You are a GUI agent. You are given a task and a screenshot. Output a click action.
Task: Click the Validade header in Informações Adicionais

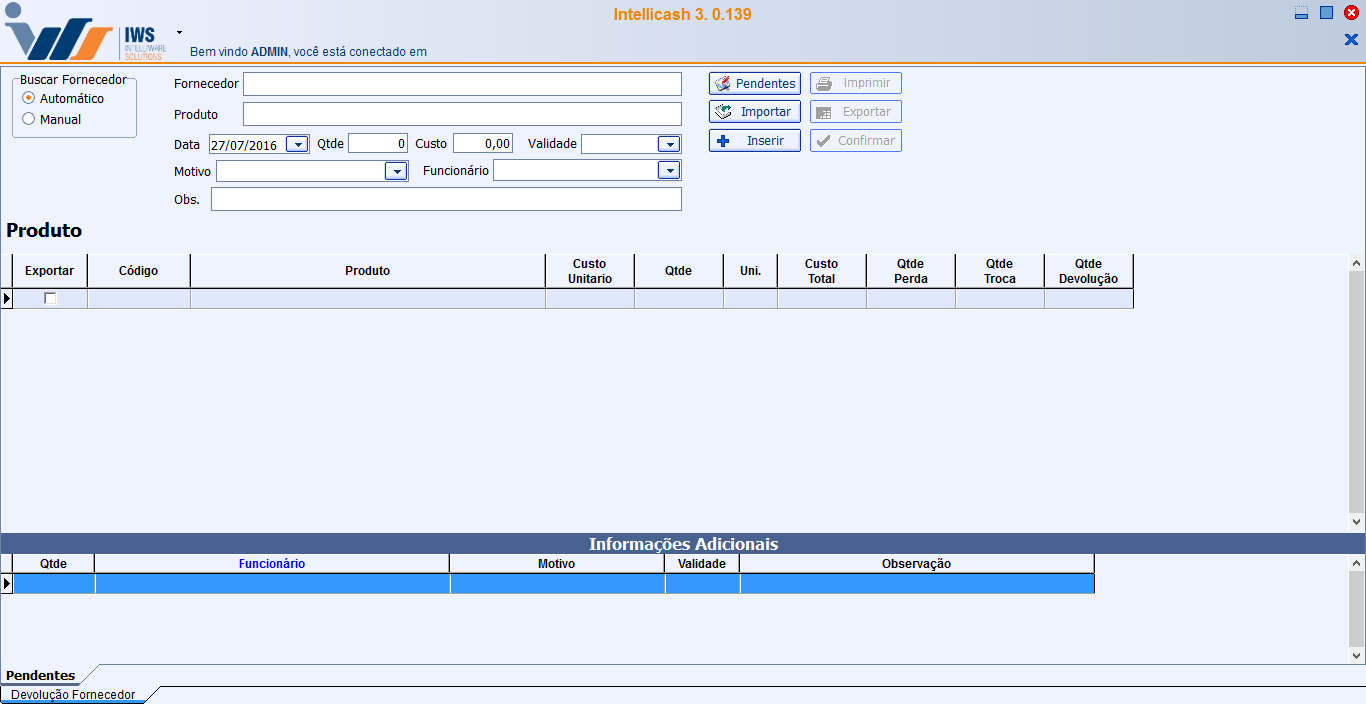702,564
